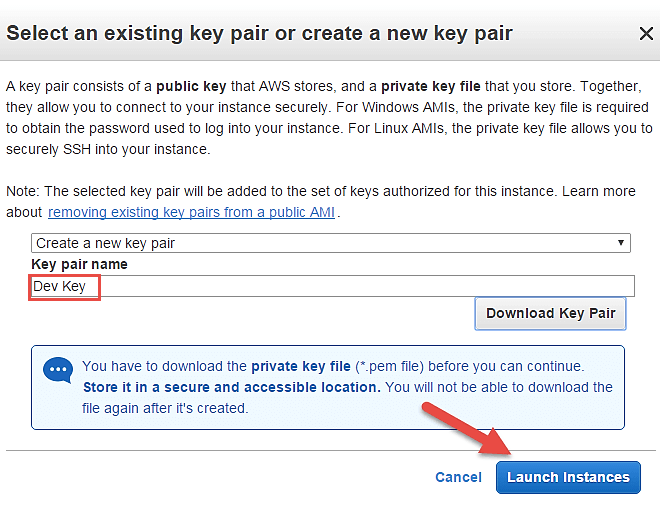Click the dropdown arrow of key pair selector
This screenshot has width=660, height=505.
622,243
